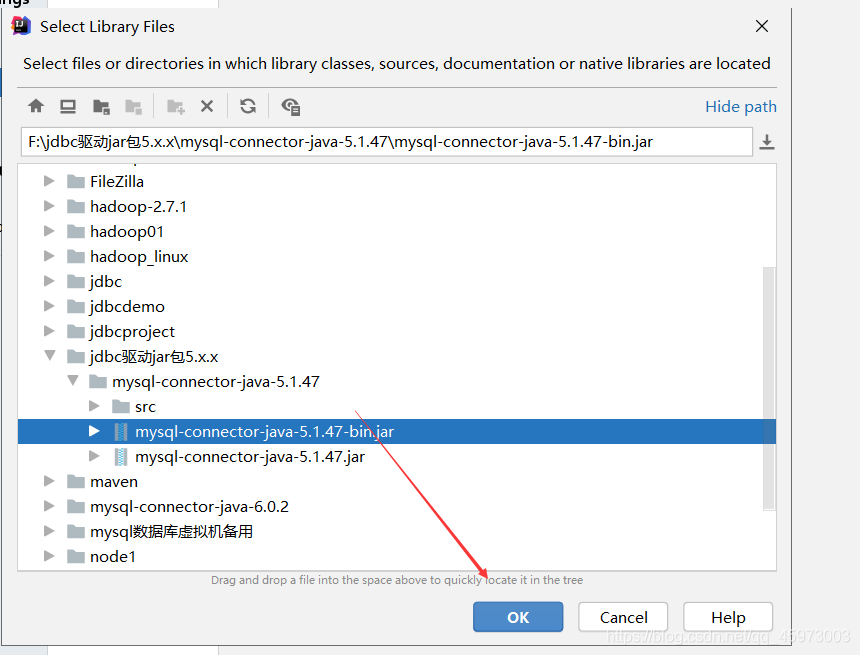Expand the src folder
The height and width of the screenshot is (655, 860).
point(94,405)
